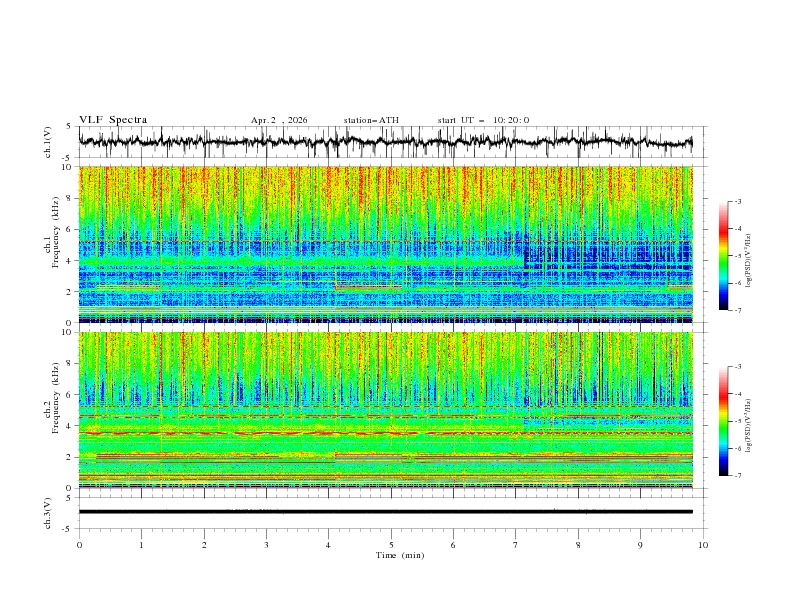The height and width of the screenshot is (612, 792).
Task: Click the "-5" tick on ch.3 voltage axis
Action: (x=68, y=529)
